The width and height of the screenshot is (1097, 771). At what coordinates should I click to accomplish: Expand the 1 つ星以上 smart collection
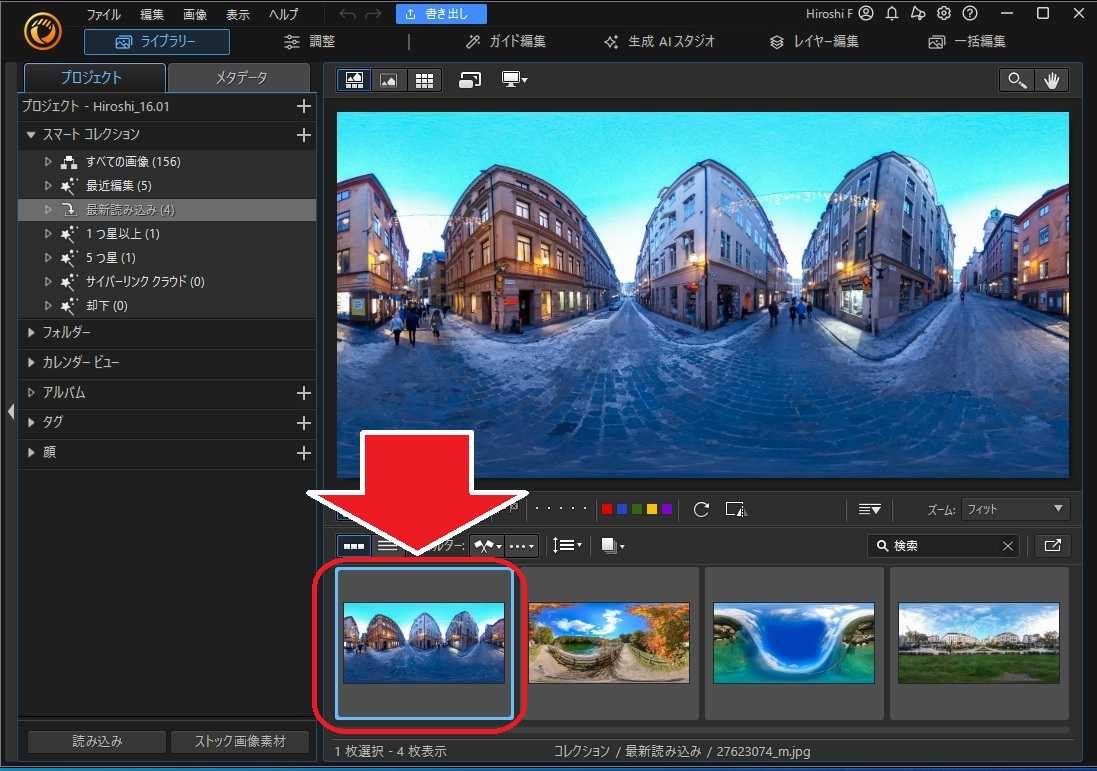click(47, 233)
